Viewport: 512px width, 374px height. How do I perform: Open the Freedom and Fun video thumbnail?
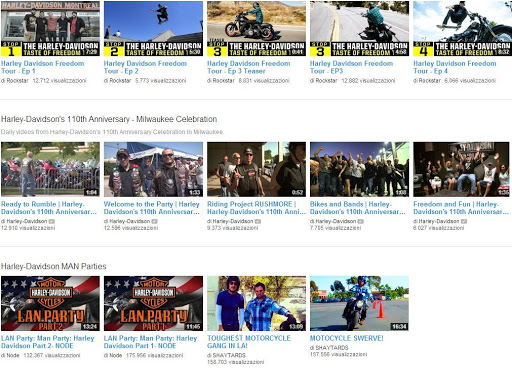(461, 169)
